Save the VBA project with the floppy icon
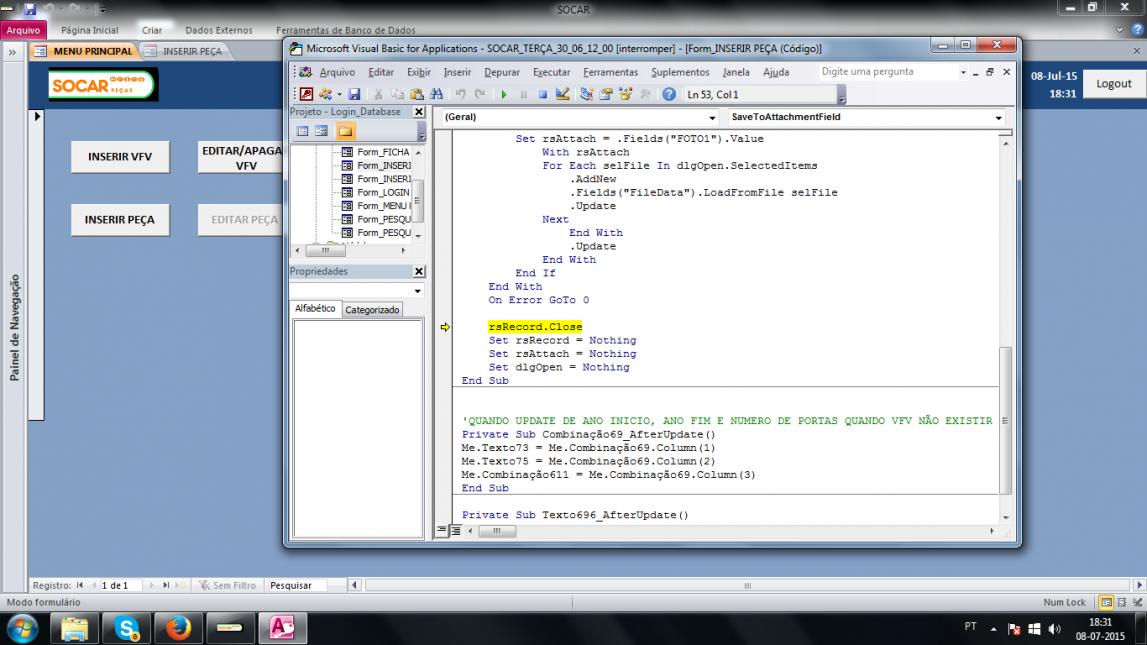The width and height of the screenshot is (1147, 645). 354,94
